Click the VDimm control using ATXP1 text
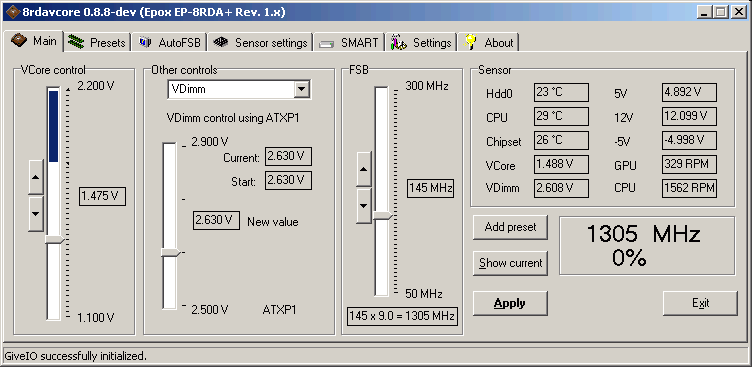The image size is (752, 367). (x=233, y=118)
